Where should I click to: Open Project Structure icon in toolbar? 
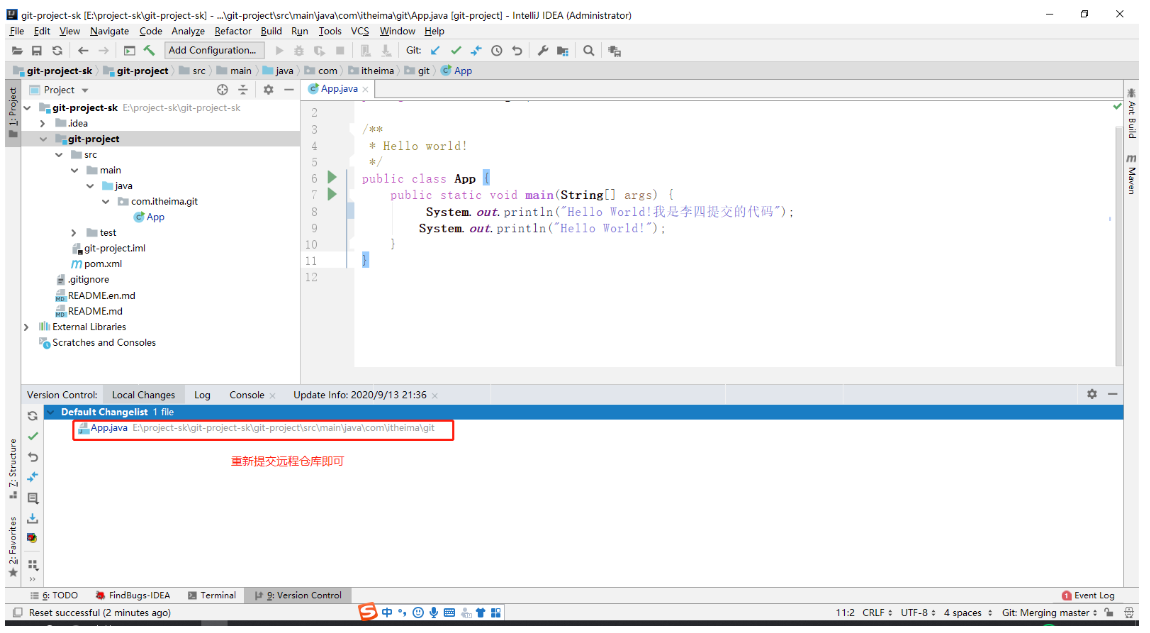point(563,51)
